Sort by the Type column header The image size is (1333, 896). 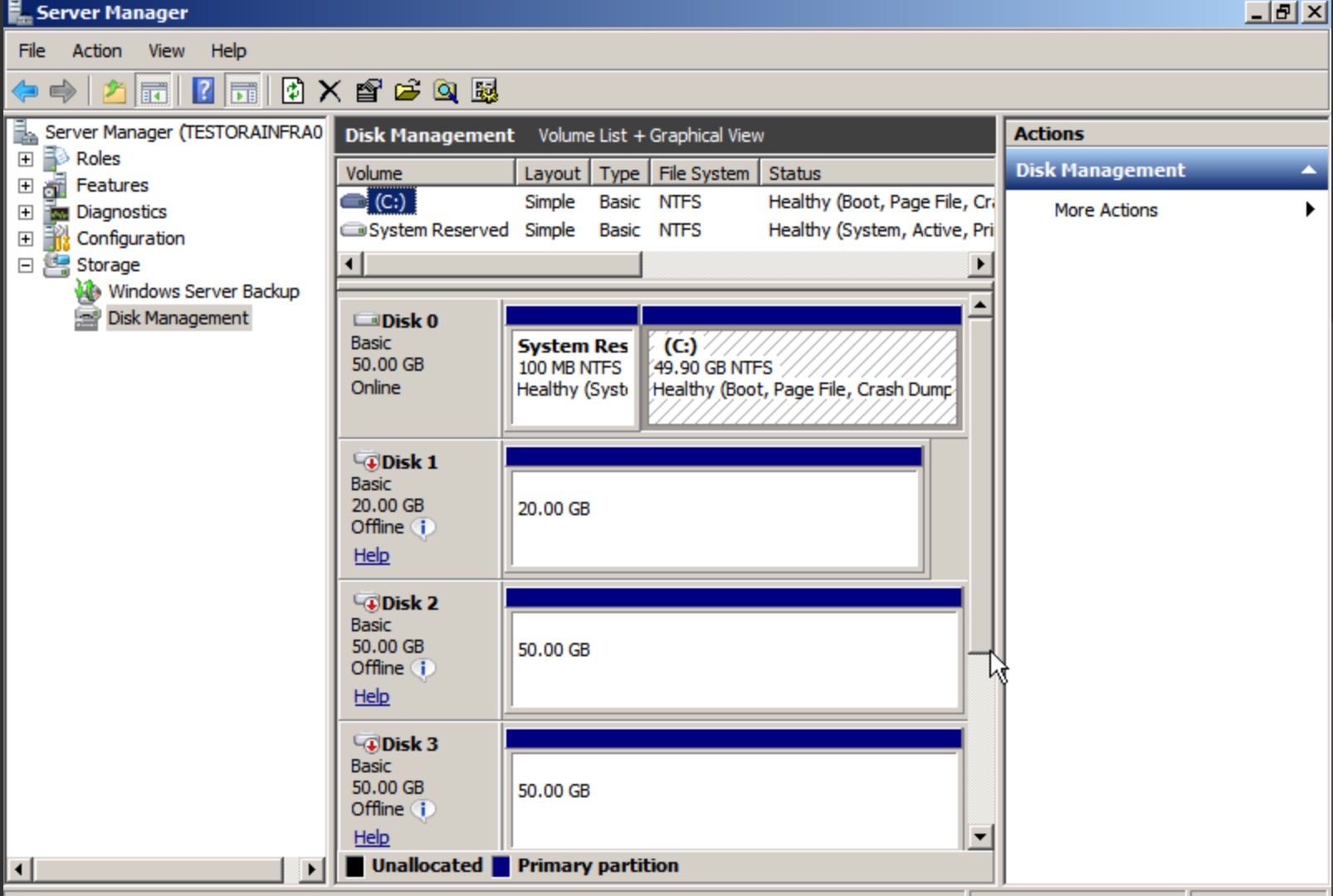(x=619, y=173)
